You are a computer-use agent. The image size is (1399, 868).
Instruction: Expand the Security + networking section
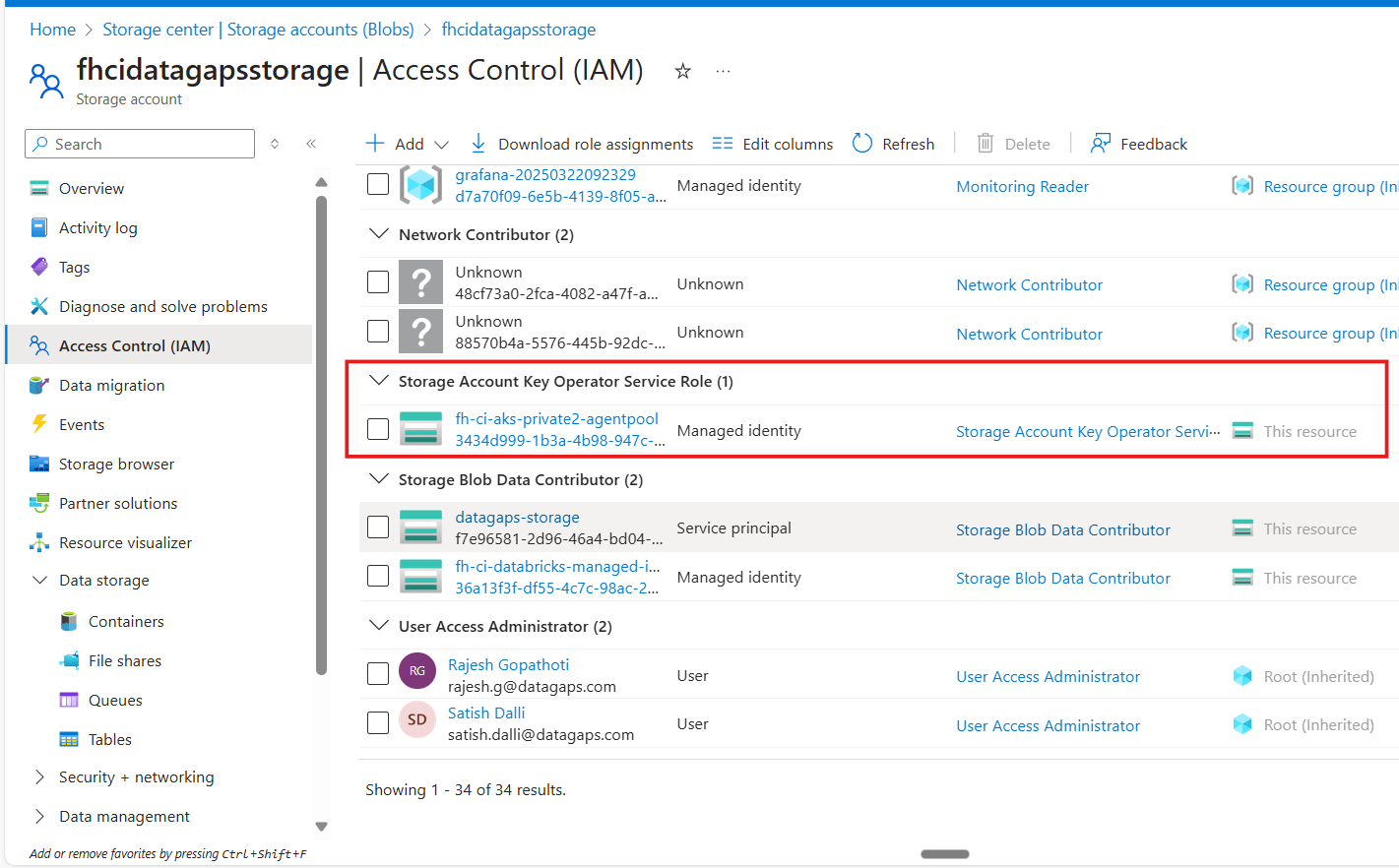click(39, 777)
